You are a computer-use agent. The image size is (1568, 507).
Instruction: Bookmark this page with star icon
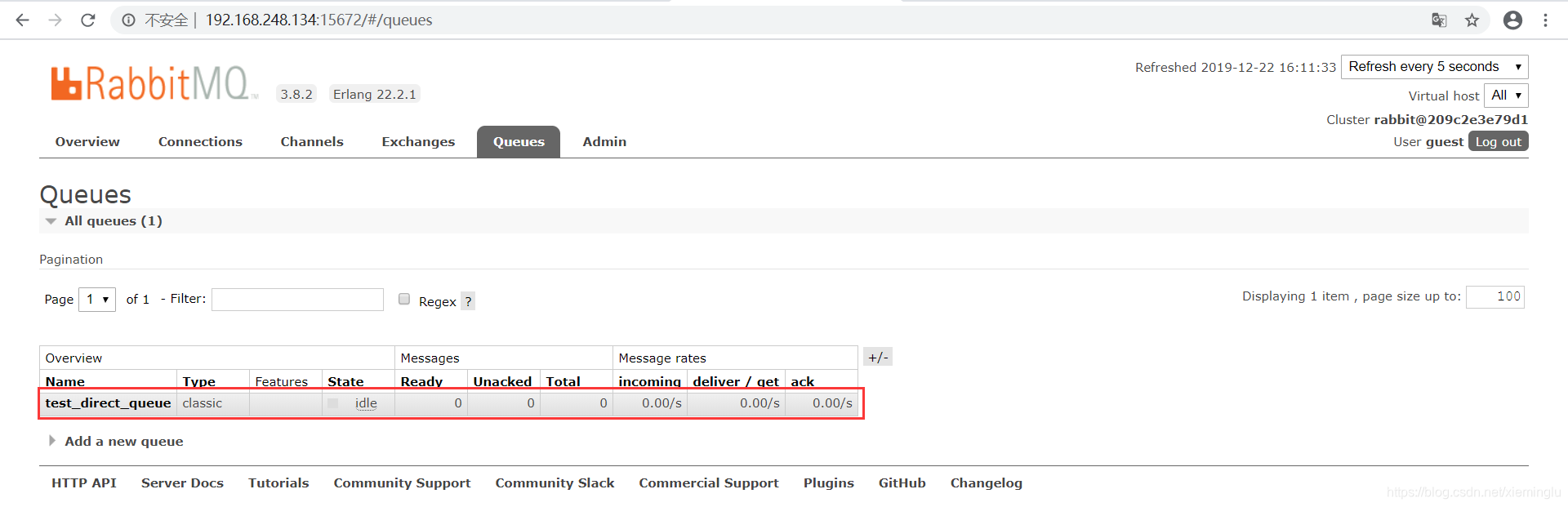pyautogui.click(x=1472, y=20)
